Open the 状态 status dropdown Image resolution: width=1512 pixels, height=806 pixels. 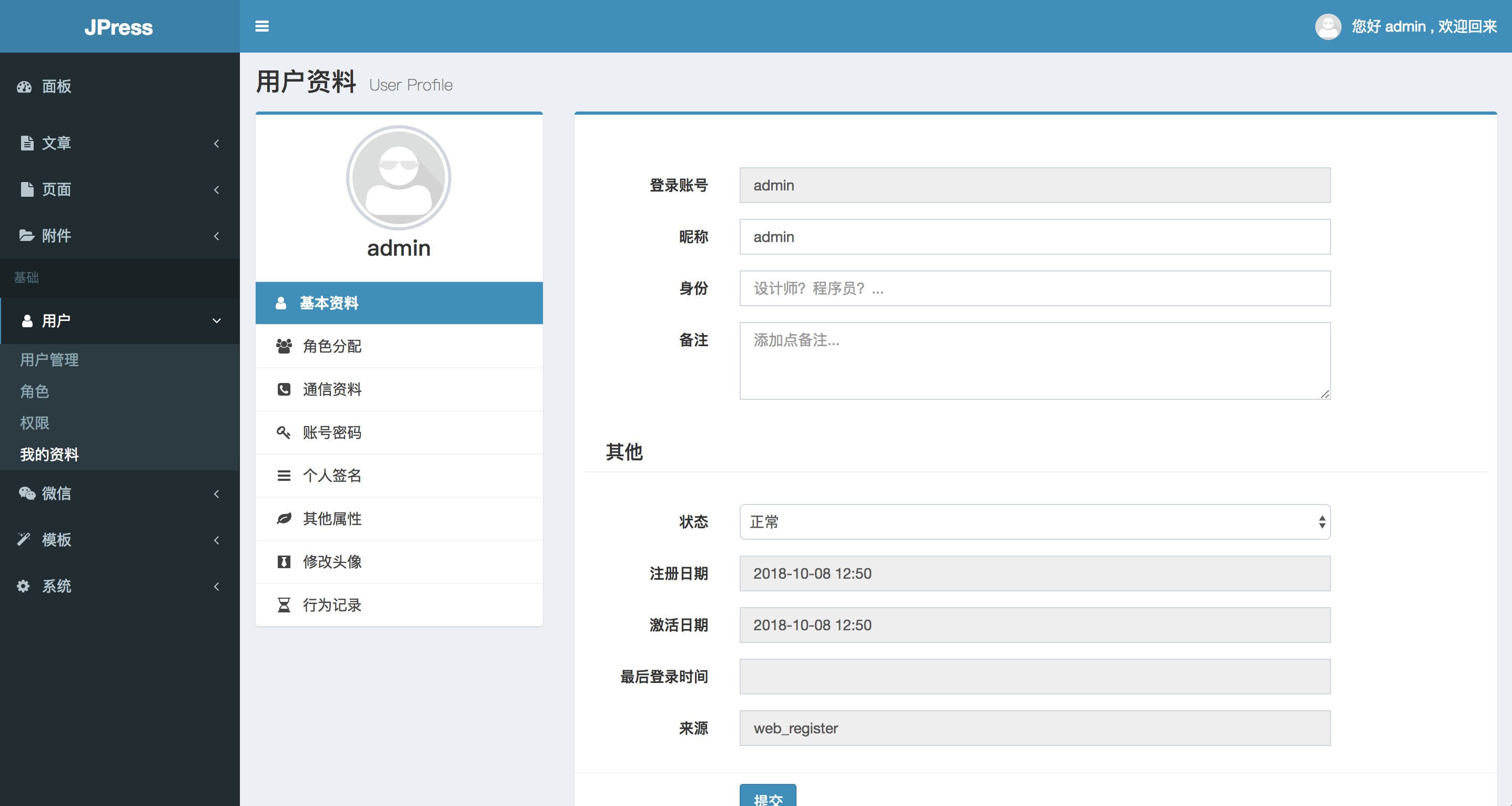point(1034,522)
